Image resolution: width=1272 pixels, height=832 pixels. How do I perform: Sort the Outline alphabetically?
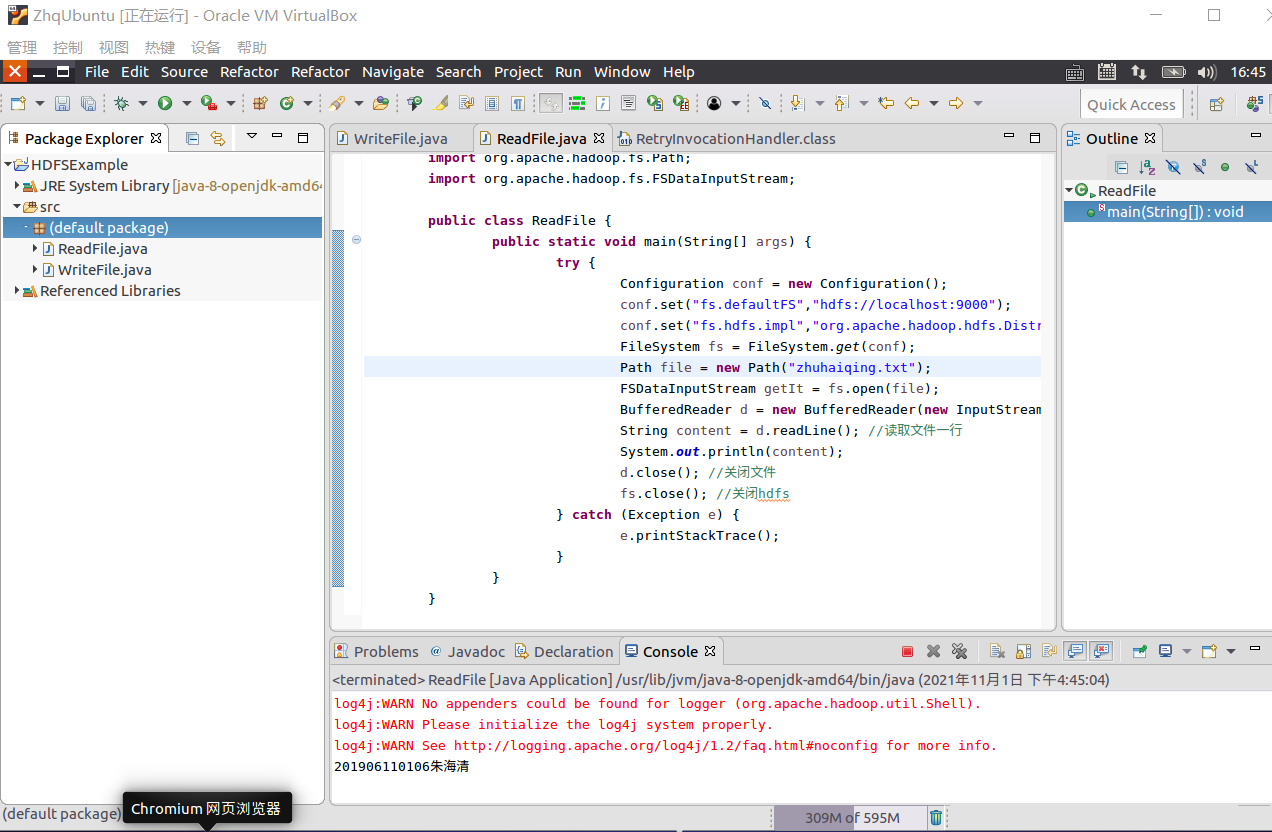coord(1147,167)
